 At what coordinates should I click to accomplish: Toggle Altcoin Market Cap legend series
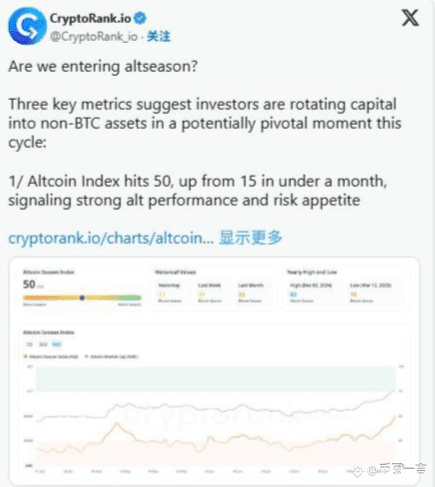coord(111,357)
